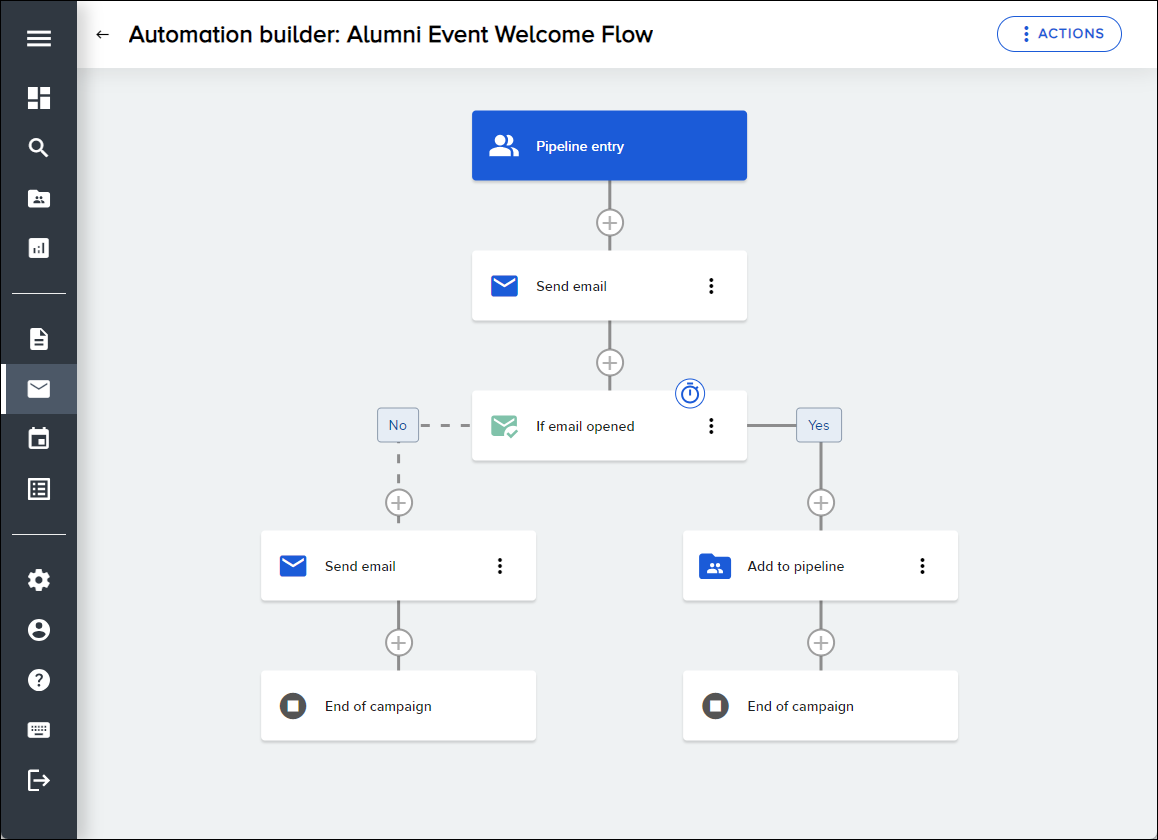This screenshot has width=1158, height=840.
Task: Open three-dot menu on No-branch Send email
Action: [500, 566]
